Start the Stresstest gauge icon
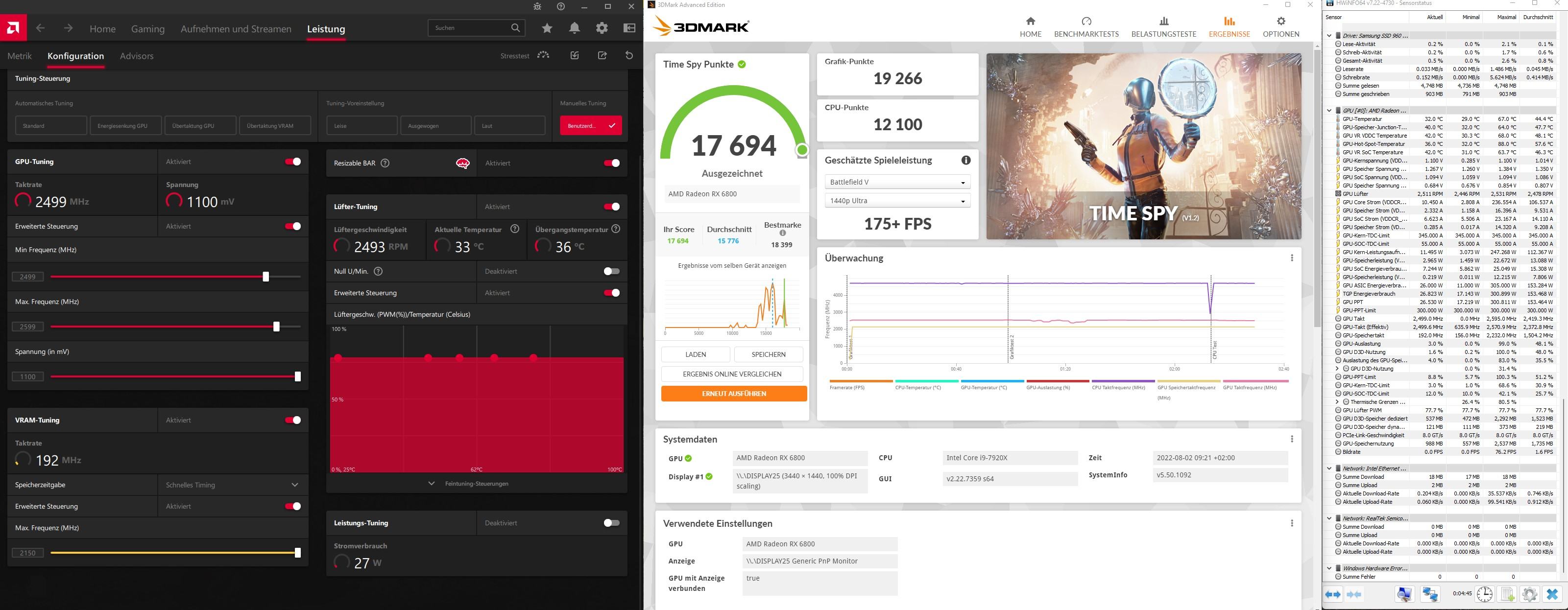 543,55
